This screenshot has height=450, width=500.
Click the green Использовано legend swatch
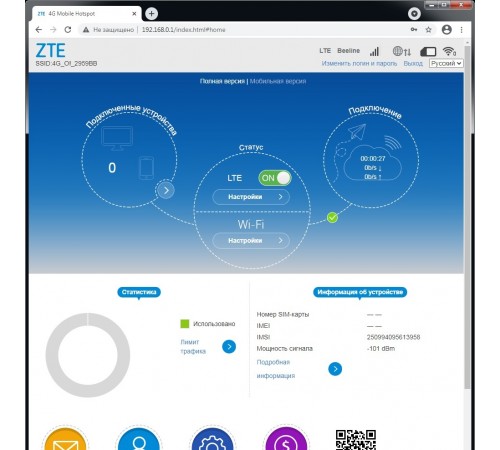(185, 324)
